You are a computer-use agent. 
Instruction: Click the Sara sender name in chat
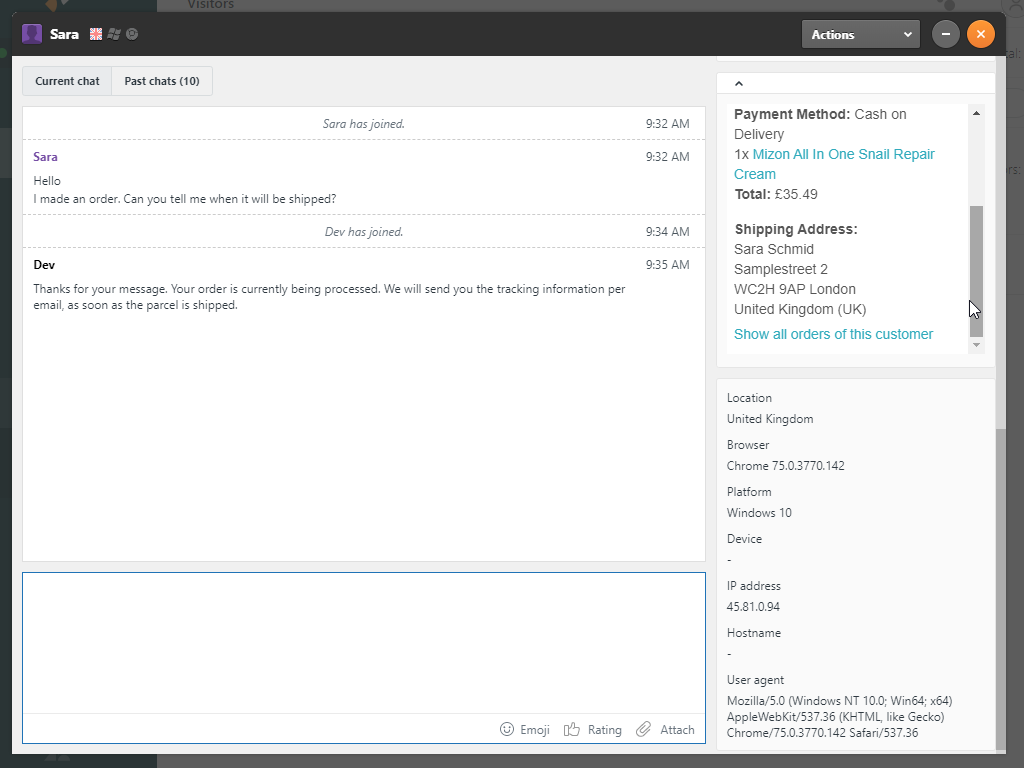tap(45, 157)
